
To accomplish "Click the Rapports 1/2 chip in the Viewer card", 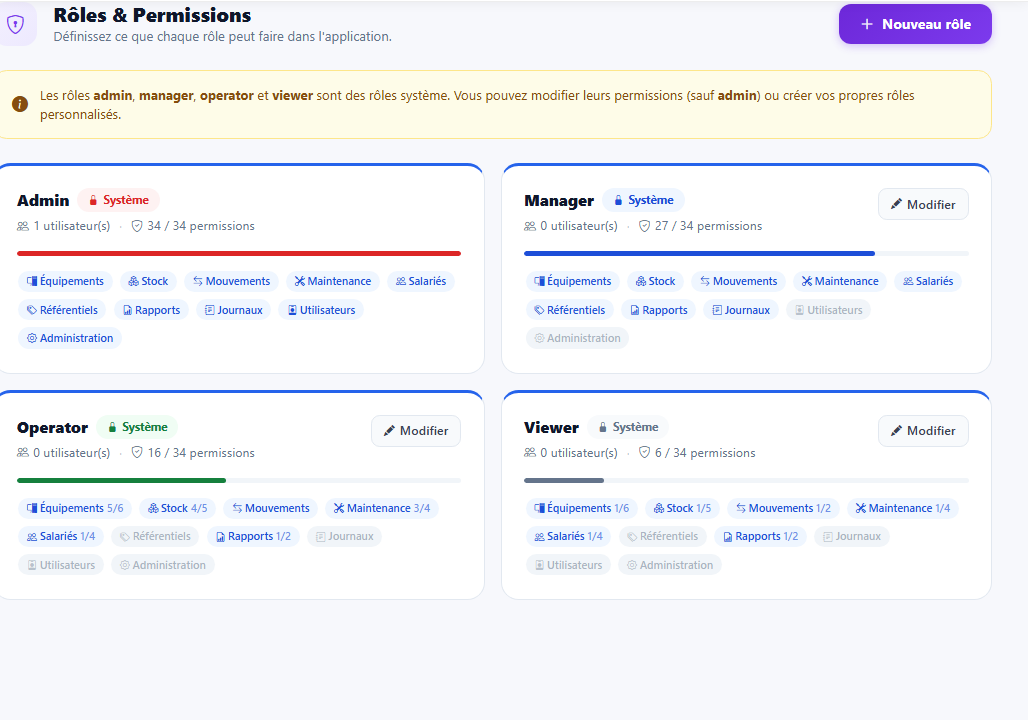I will (x=761, y=536).
